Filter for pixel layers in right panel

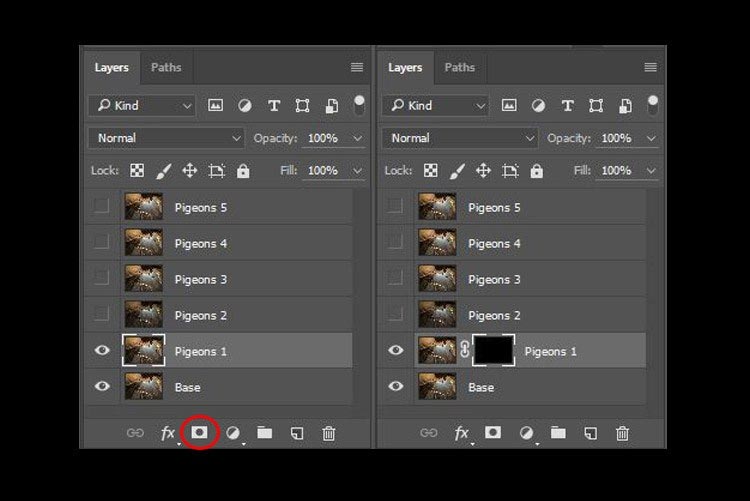tap(509, 105)
